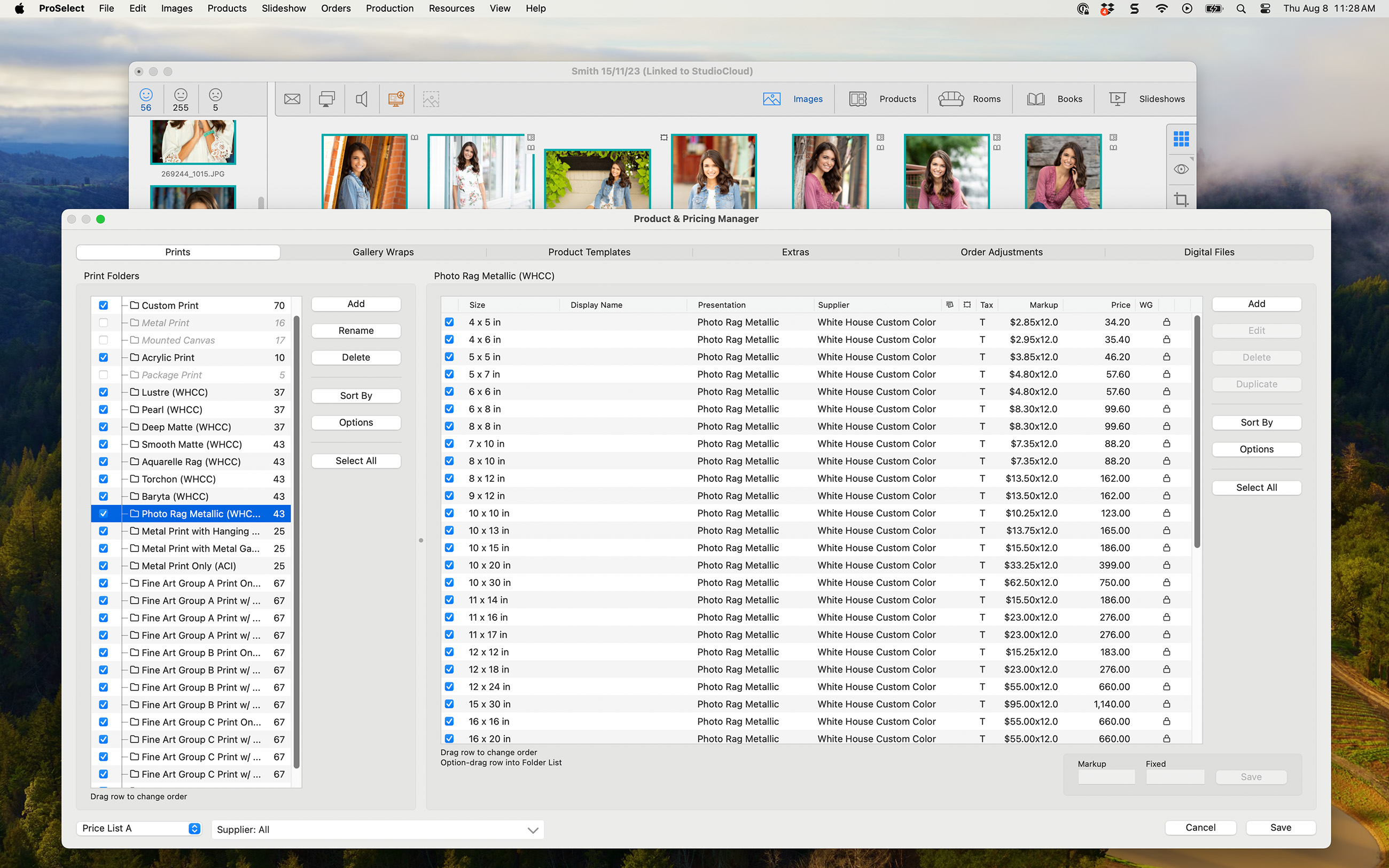1389x868 pixels.
Task: Open the Rooms view sofa icon
Action: point(950,99)
